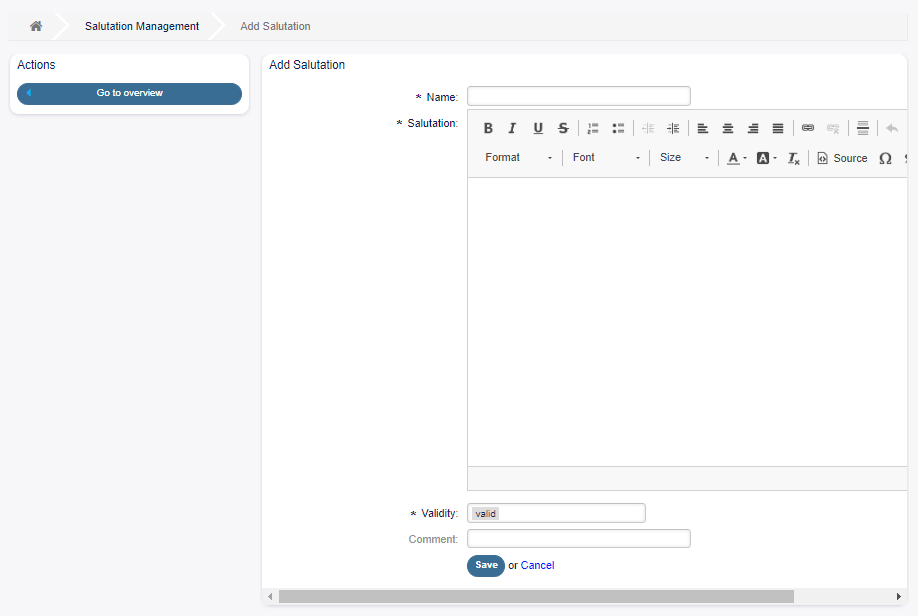Open the text color picker

pyautogui.click(x=736, y=158)
